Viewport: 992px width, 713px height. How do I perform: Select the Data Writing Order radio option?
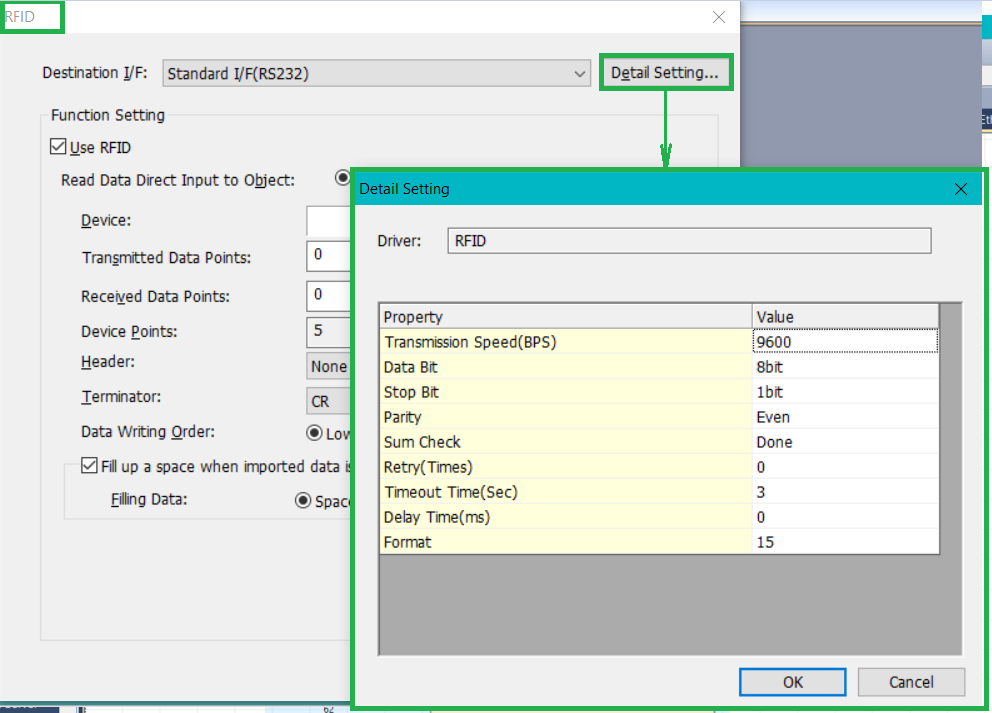314,433
